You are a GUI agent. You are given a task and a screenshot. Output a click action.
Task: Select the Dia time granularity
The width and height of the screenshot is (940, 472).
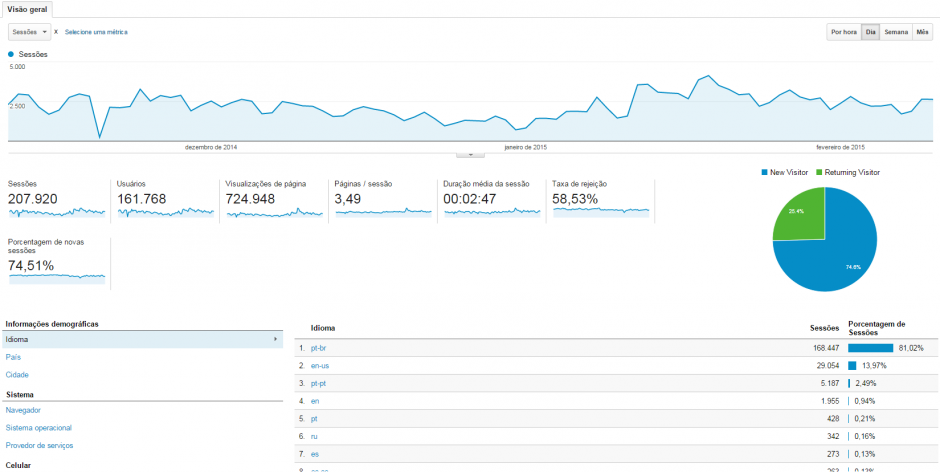point(870,32)
